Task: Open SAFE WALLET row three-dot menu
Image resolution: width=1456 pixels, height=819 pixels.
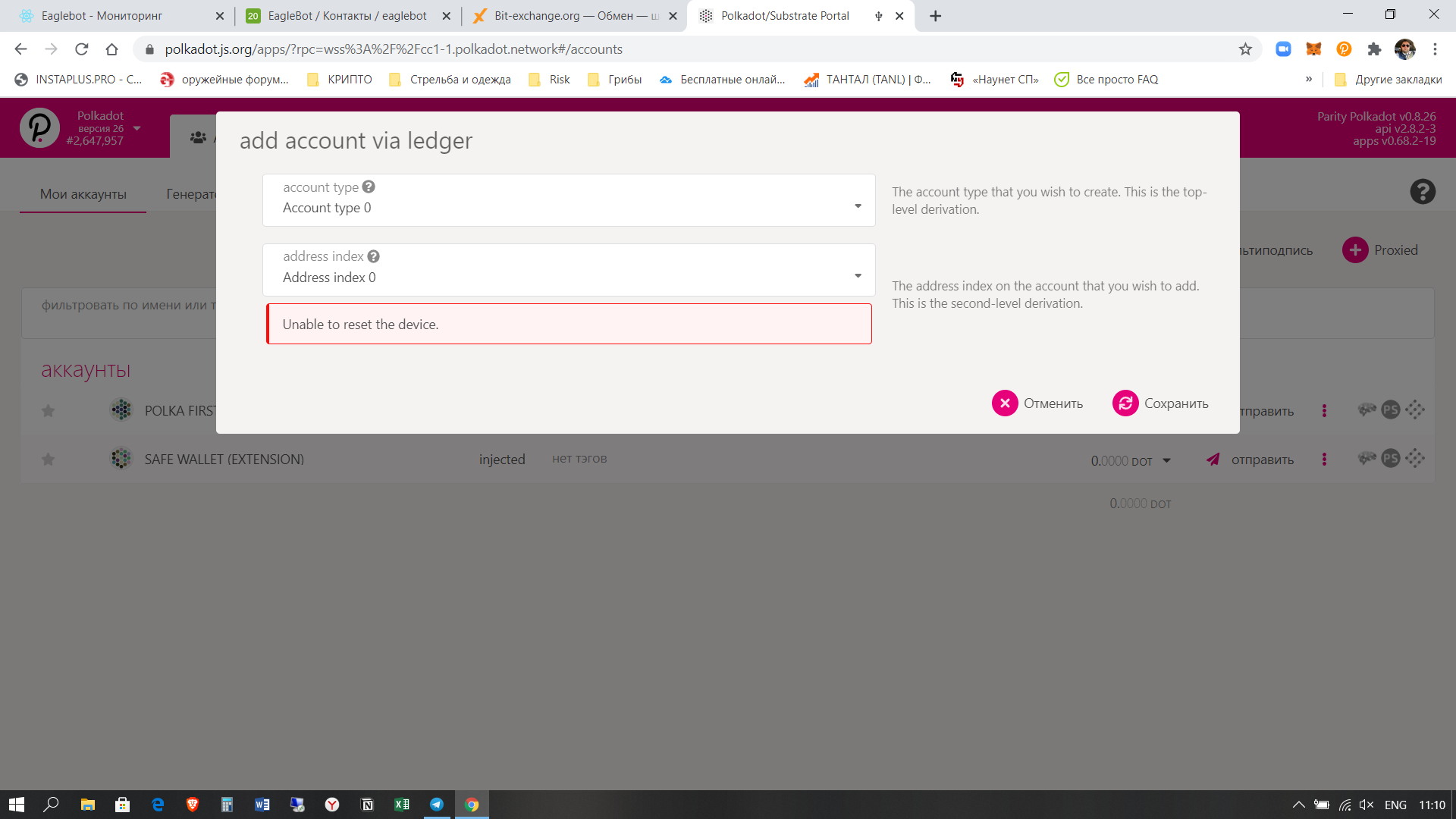Action: coord(1324,460)
